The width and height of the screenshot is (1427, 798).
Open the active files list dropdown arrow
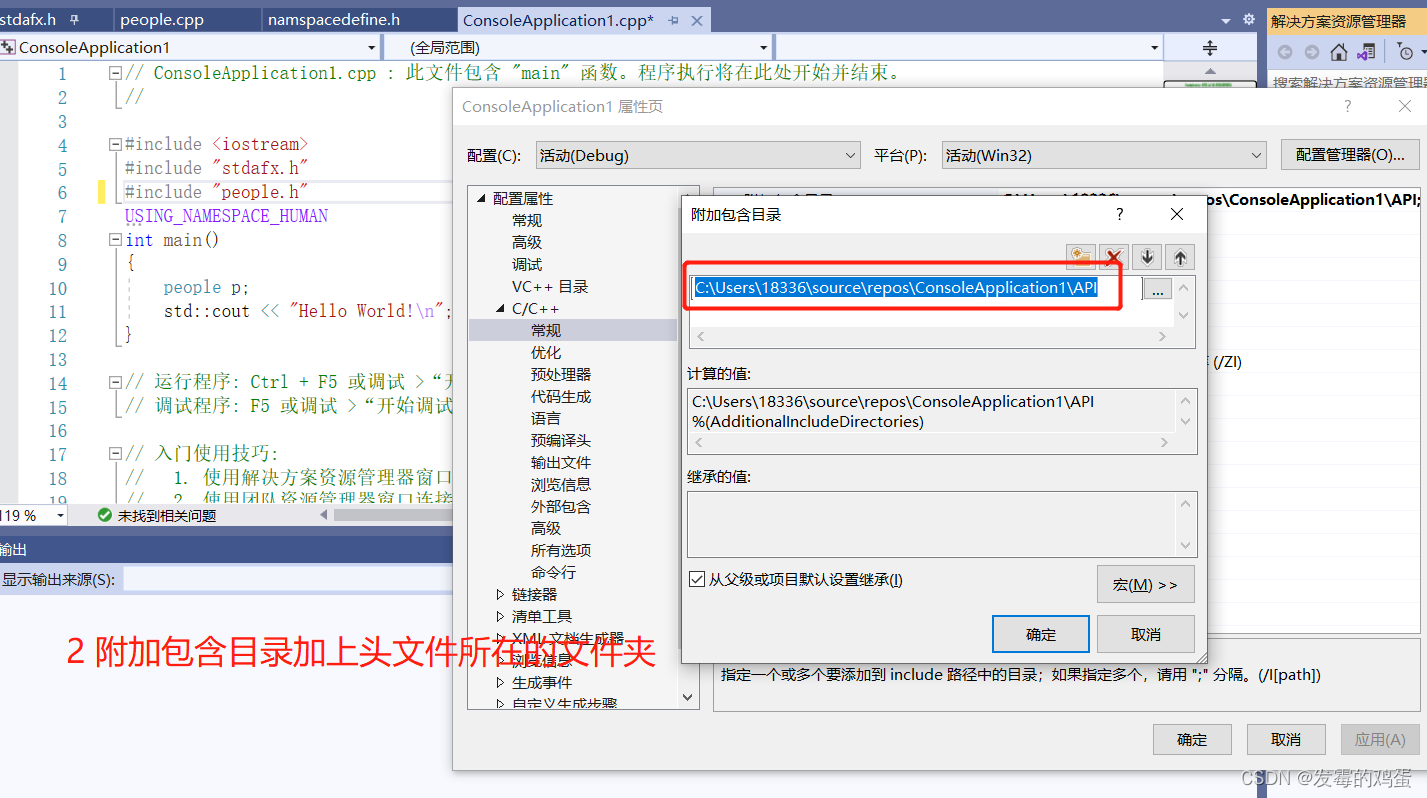coord(1226,20)
